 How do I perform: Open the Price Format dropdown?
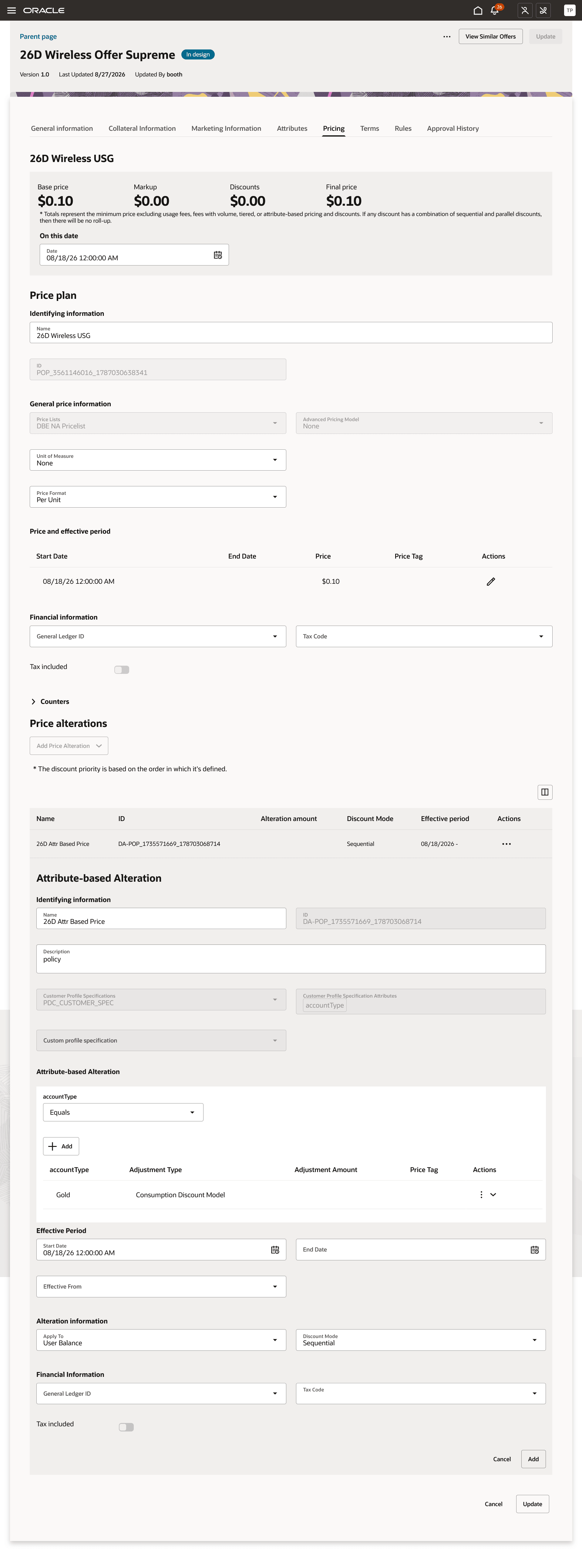[x=158, y=497]
